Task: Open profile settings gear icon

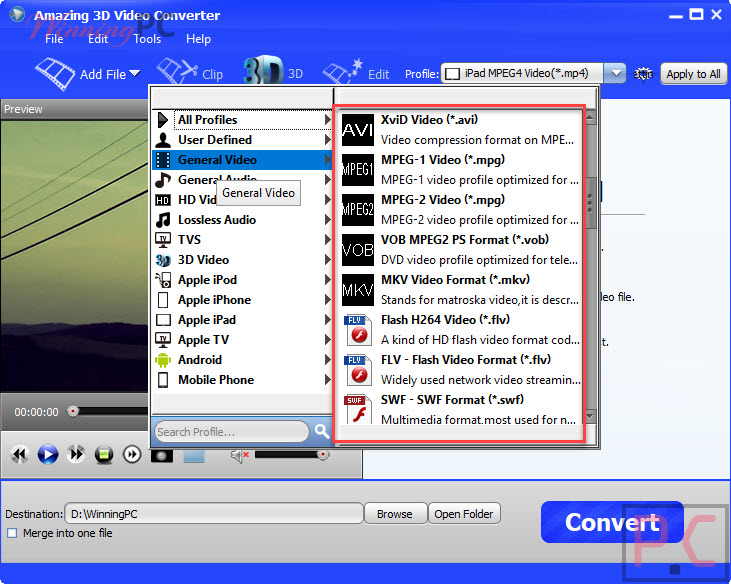Action: (x=643, y=74)
